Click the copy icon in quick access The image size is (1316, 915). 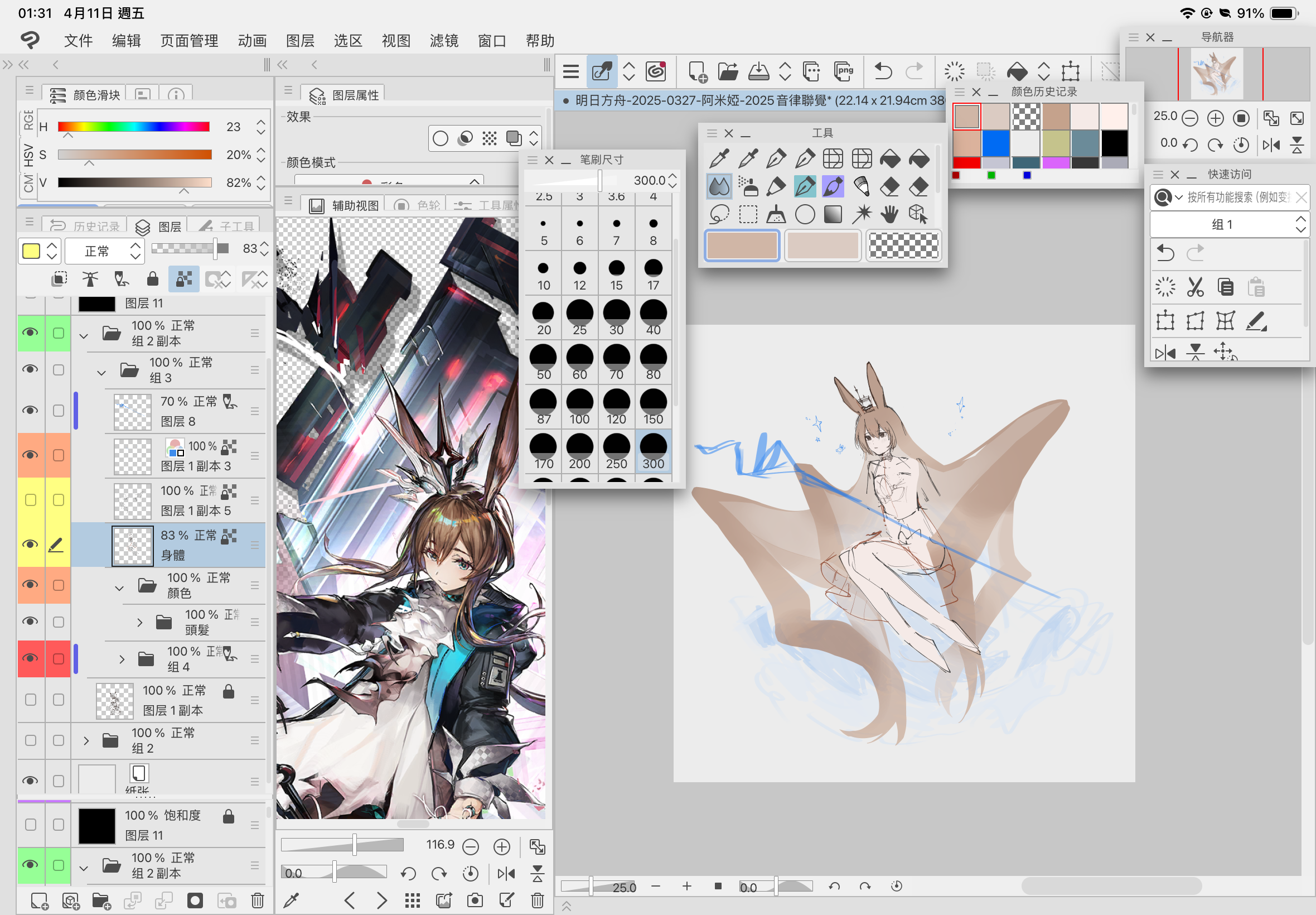click(1226, 287)
